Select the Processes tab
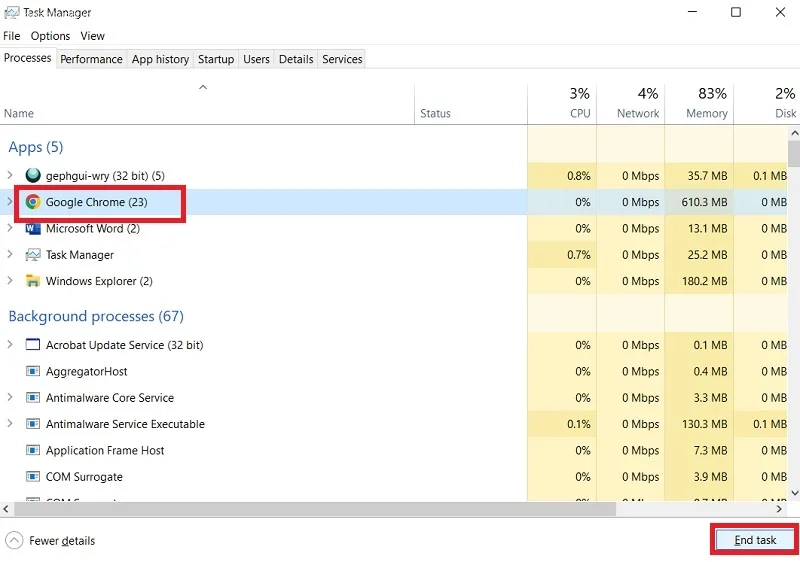The width and height of the screenshot is (800, 562). [28, 58]
